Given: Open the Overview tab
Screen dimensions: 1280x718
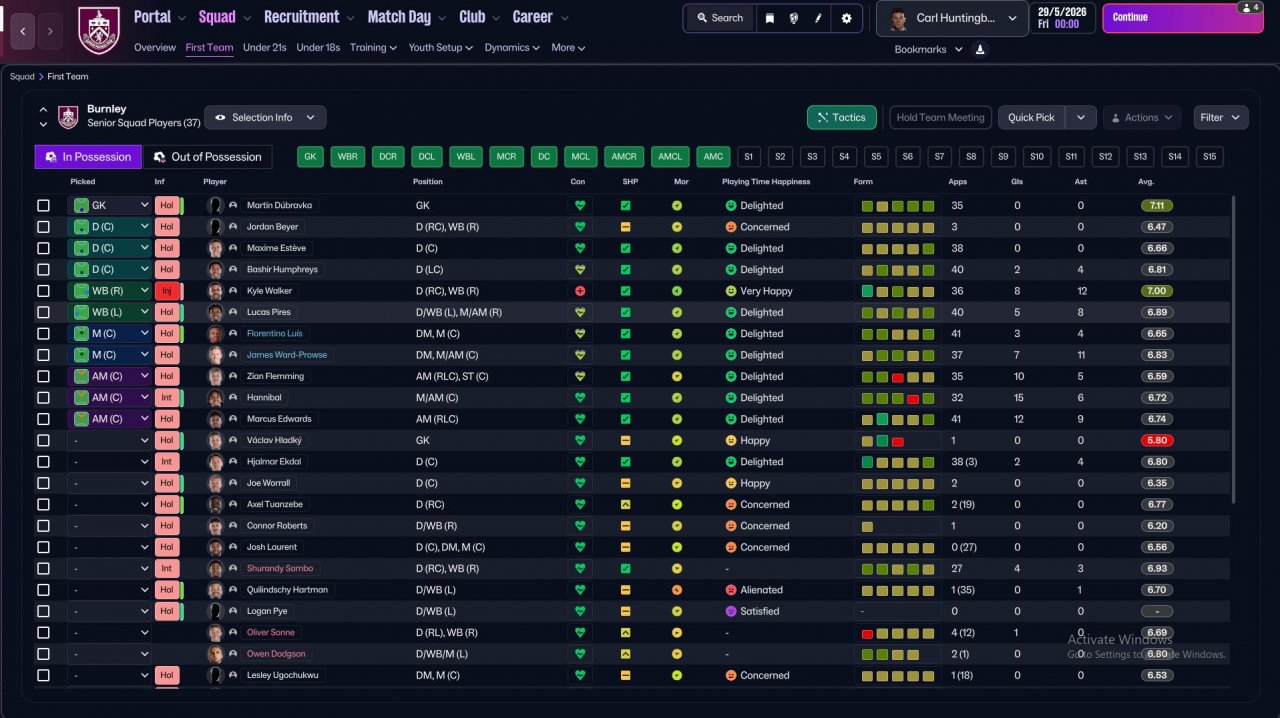Looking at the screenshot, I should click(x=155, y=47).
